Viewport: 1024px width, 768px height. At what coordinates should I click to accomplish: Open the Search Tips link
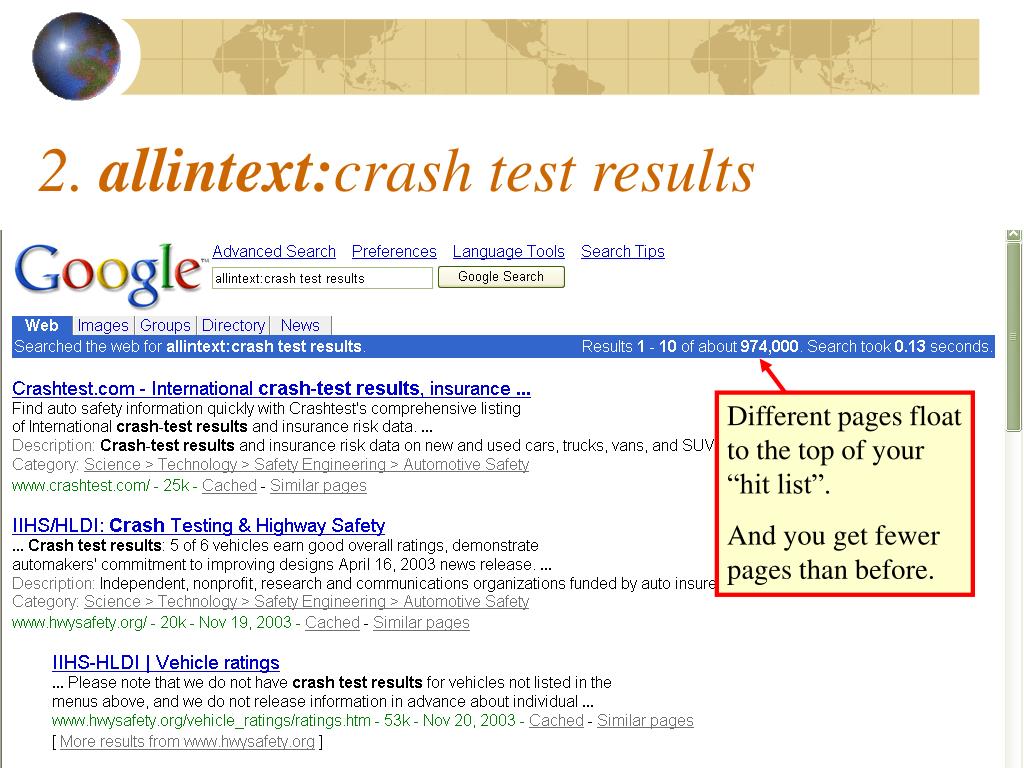(622, 251)
